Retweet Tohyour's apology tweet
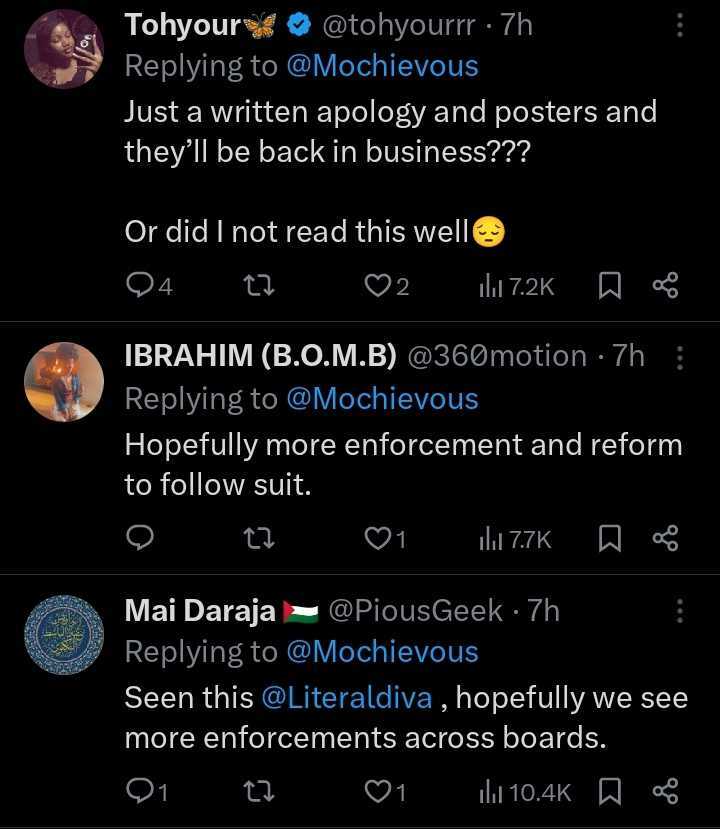 tap(258, 287)
